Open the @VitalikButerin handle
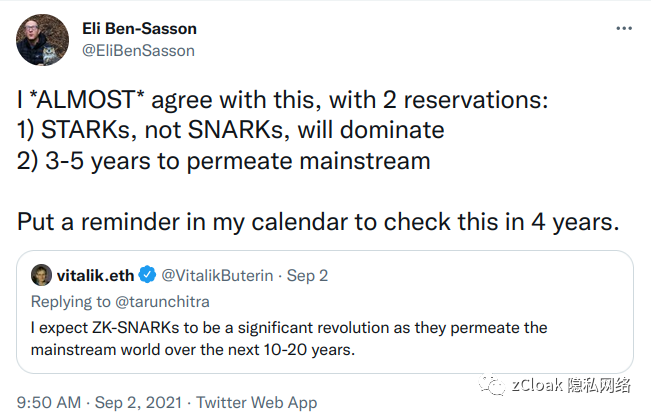 (x=217, y=275)
